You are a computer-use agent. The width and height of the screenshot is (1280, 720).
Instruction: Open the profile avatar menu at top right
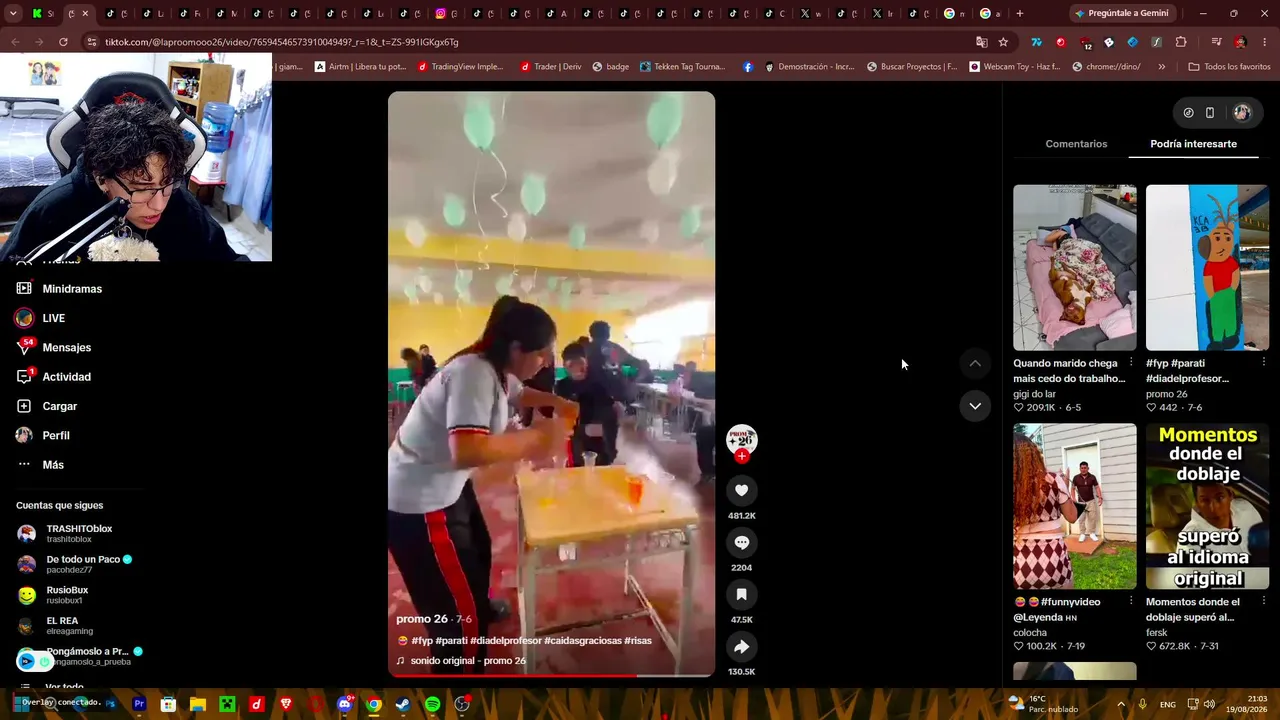1242,113
